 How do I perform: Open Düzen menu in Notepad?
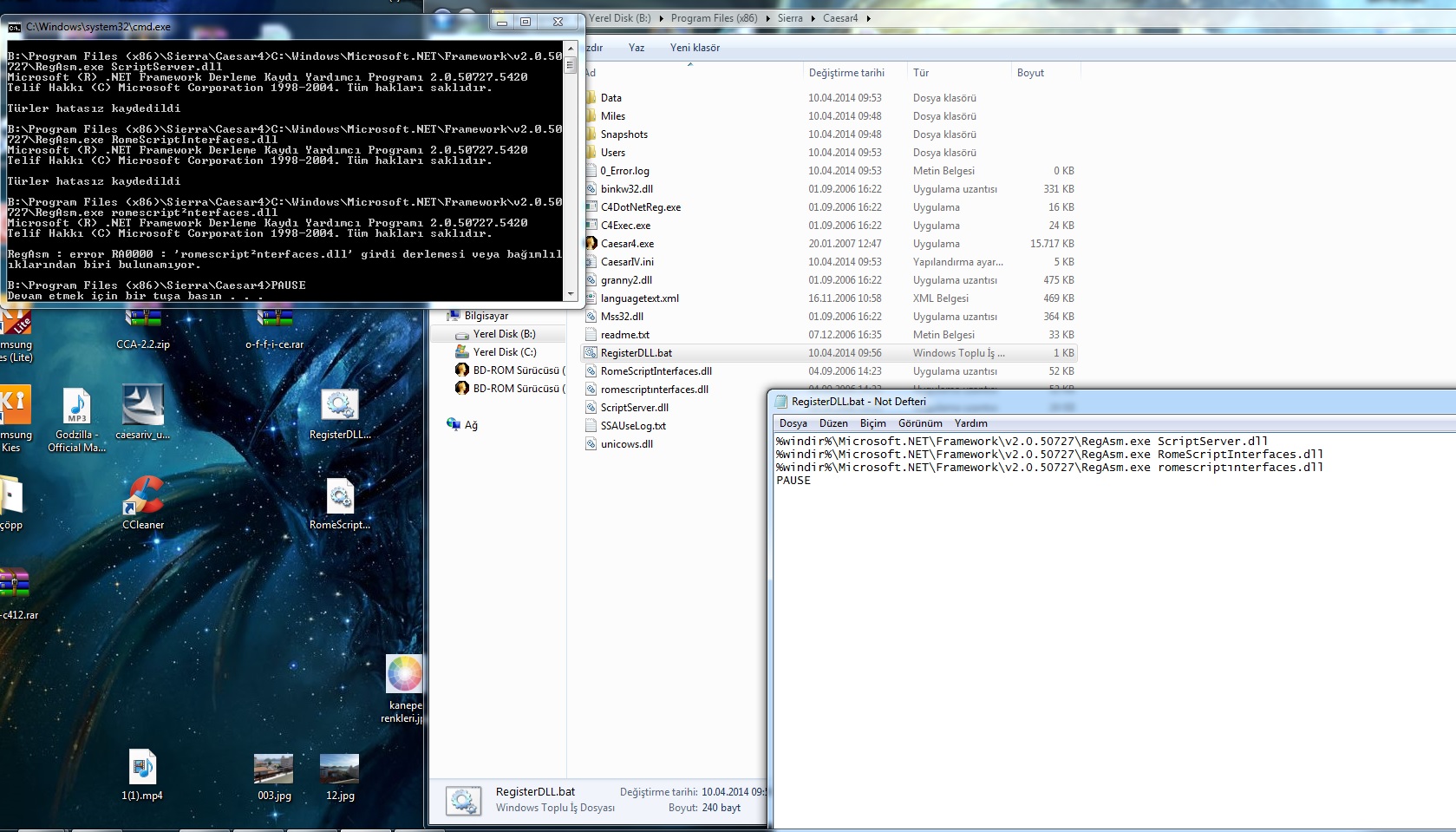(x=833, y=423)
